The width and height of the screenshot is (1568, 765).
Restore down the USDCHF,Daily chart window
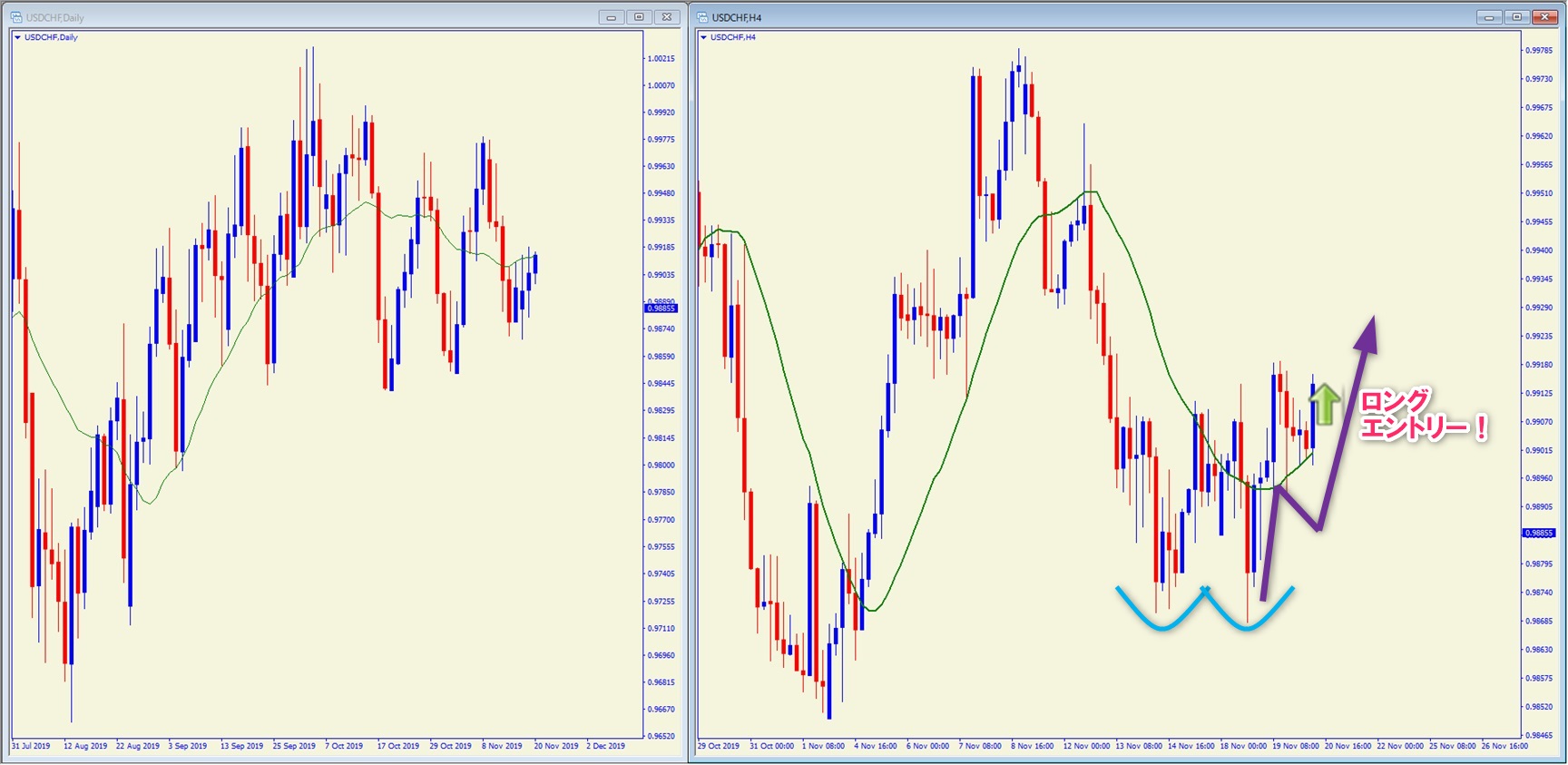[x=639, y=17]
